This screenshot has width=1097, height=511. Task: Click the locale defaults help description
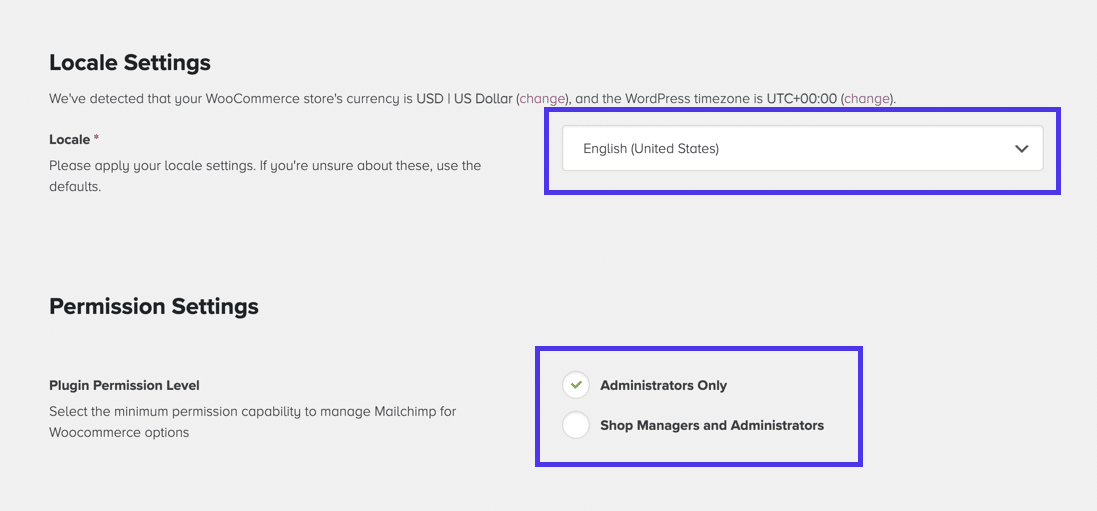pyautogui.click(x=265, y=175)
